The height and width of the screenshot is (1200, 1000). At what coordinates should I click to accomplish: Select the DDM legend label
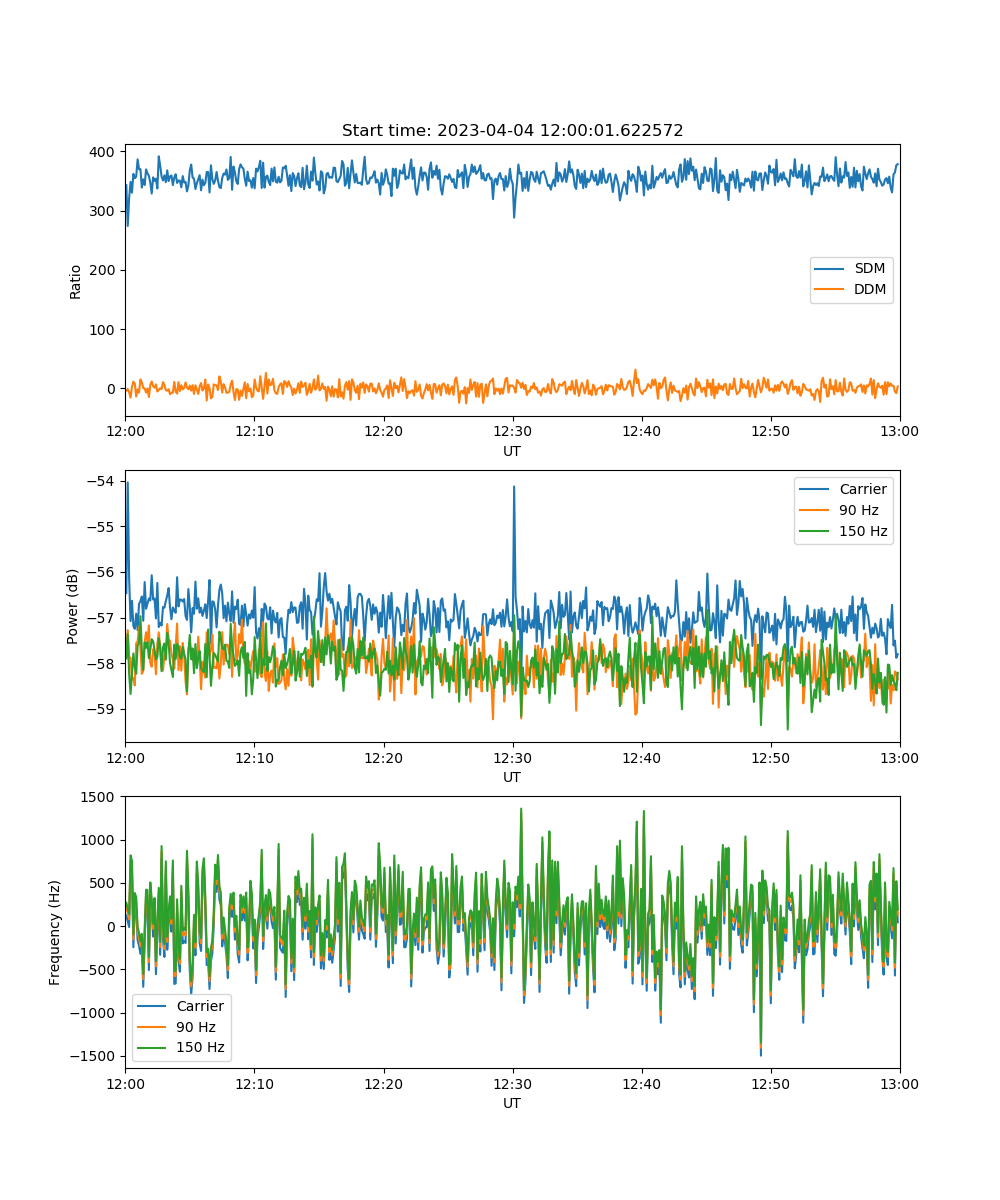(870, 290)
